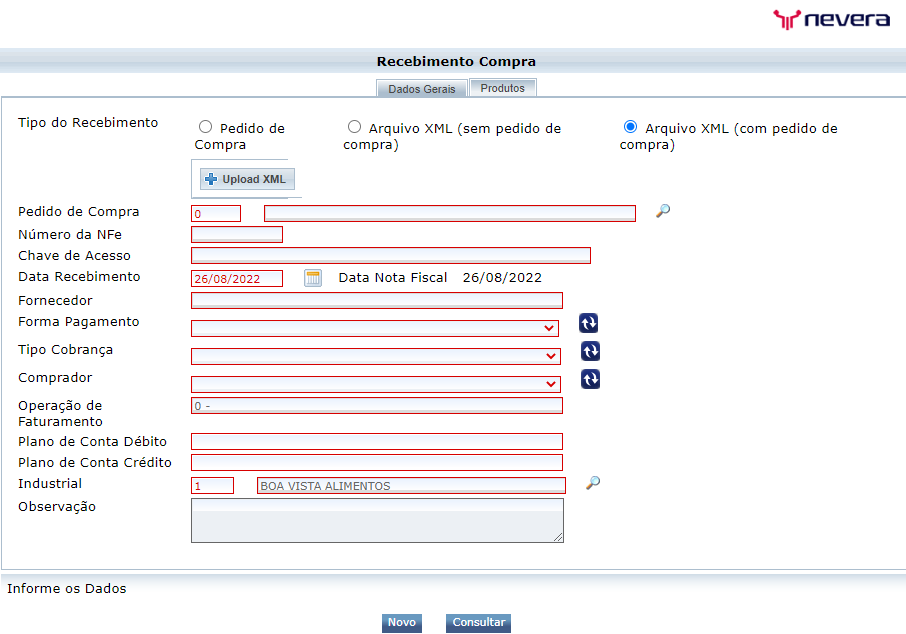Refresh the Tipo Cobrança list

589,351
